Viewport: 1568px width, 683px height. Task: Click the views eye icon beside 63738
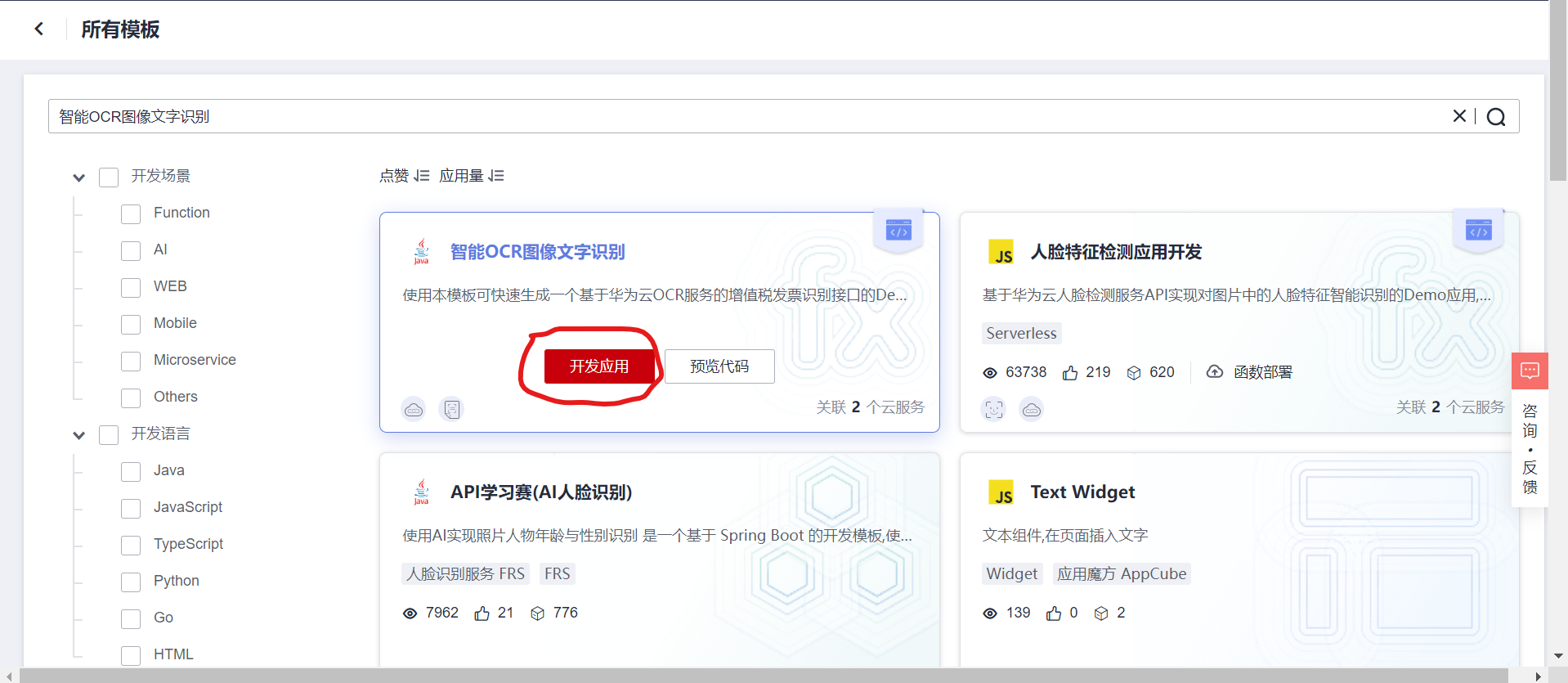[x=990, y=373]
